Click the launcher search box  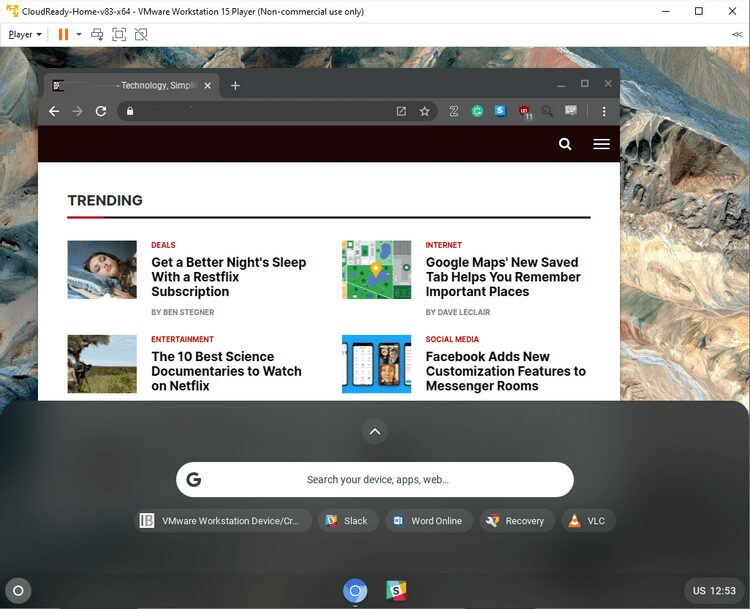[375, 479]
